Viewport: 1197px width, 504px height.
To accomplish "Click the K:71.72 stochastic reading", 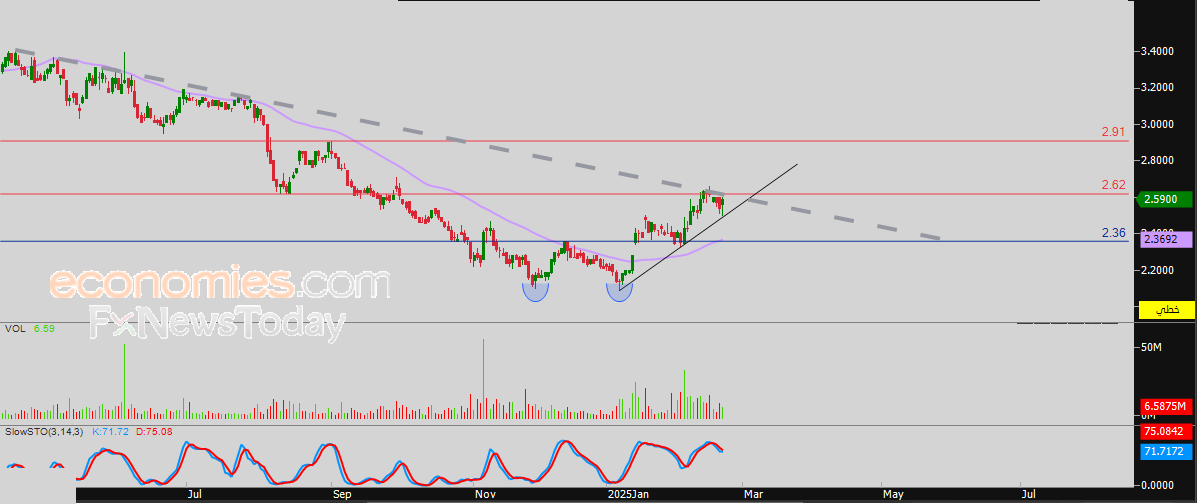I will click(x=110, y=432).
